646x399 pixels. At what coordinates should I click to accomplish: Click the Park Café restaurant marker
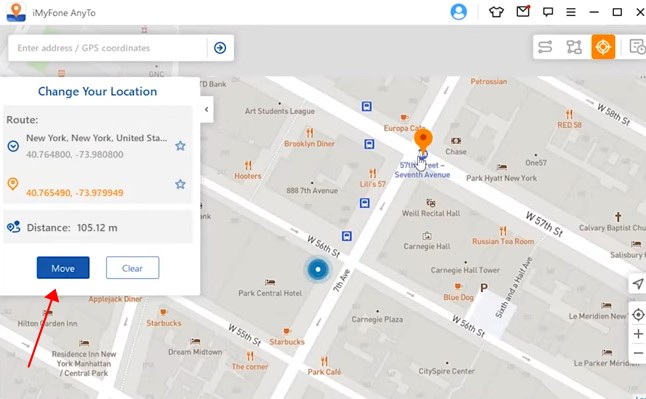tap(324, 361)
